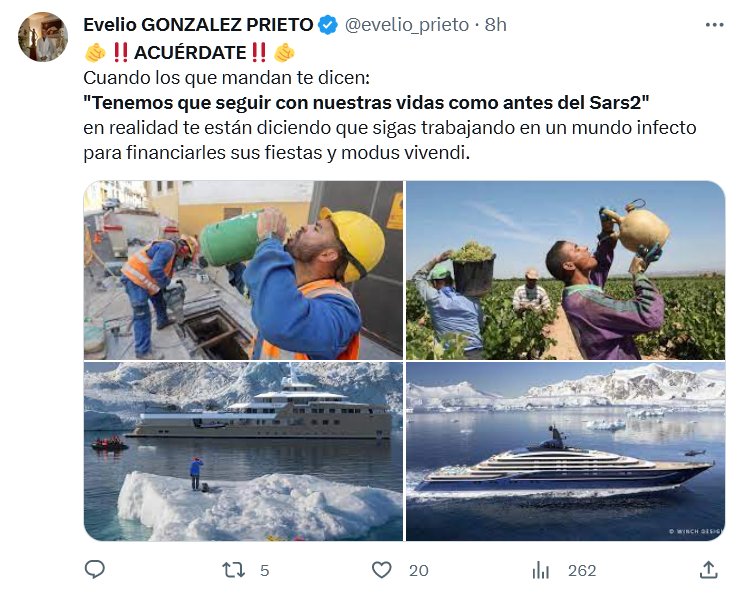Click the ACUÉRDATE headline text
Screen dimensions: 742x594
(x=190, y=53)
